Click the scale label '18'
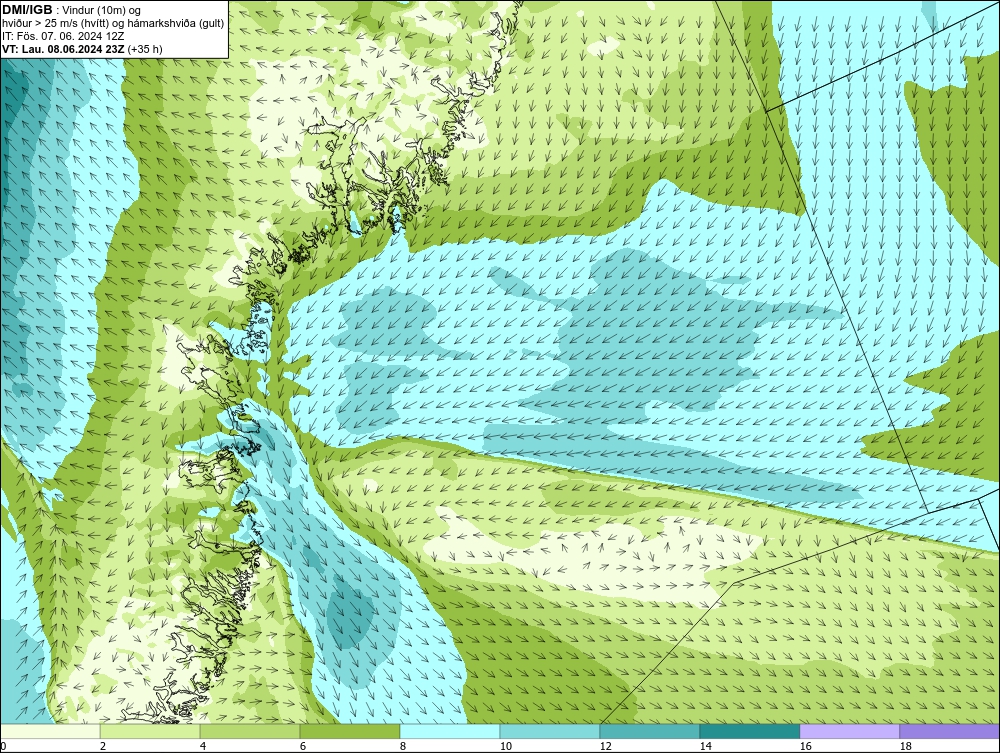The image size is (1000, 753). pos(906,746)
